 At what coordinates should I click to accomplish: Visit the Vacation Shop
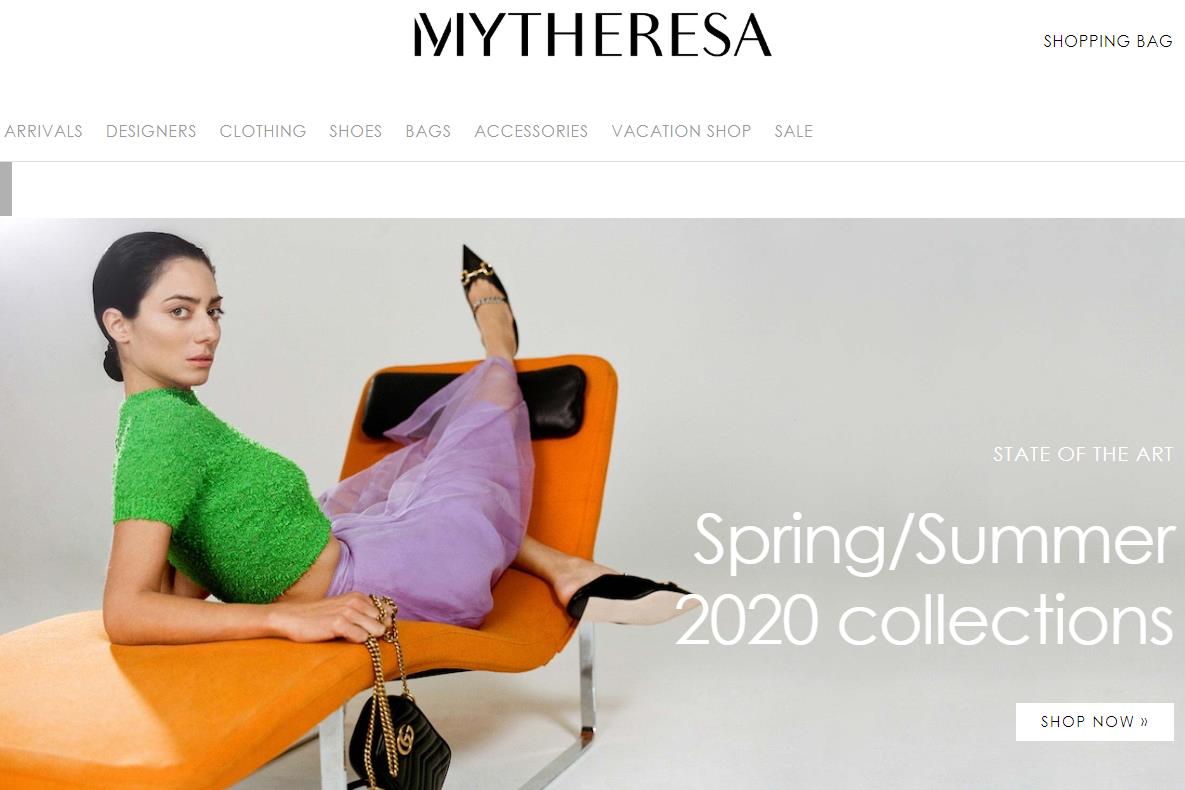click(x=682, y=131)
